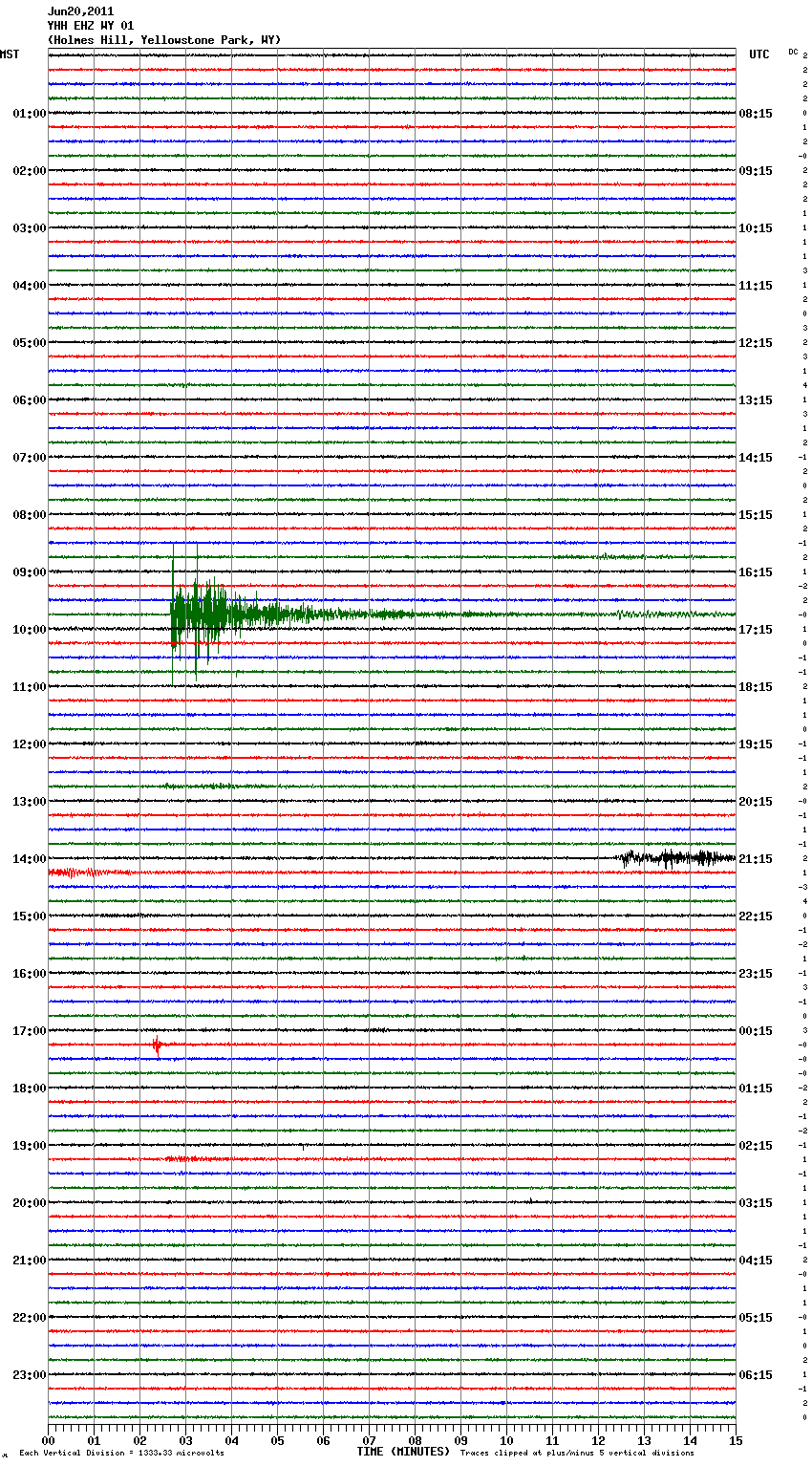Click the 23:00 MST time label
This screenshot has height=1466, width=812.
[x=30, y=1375]
